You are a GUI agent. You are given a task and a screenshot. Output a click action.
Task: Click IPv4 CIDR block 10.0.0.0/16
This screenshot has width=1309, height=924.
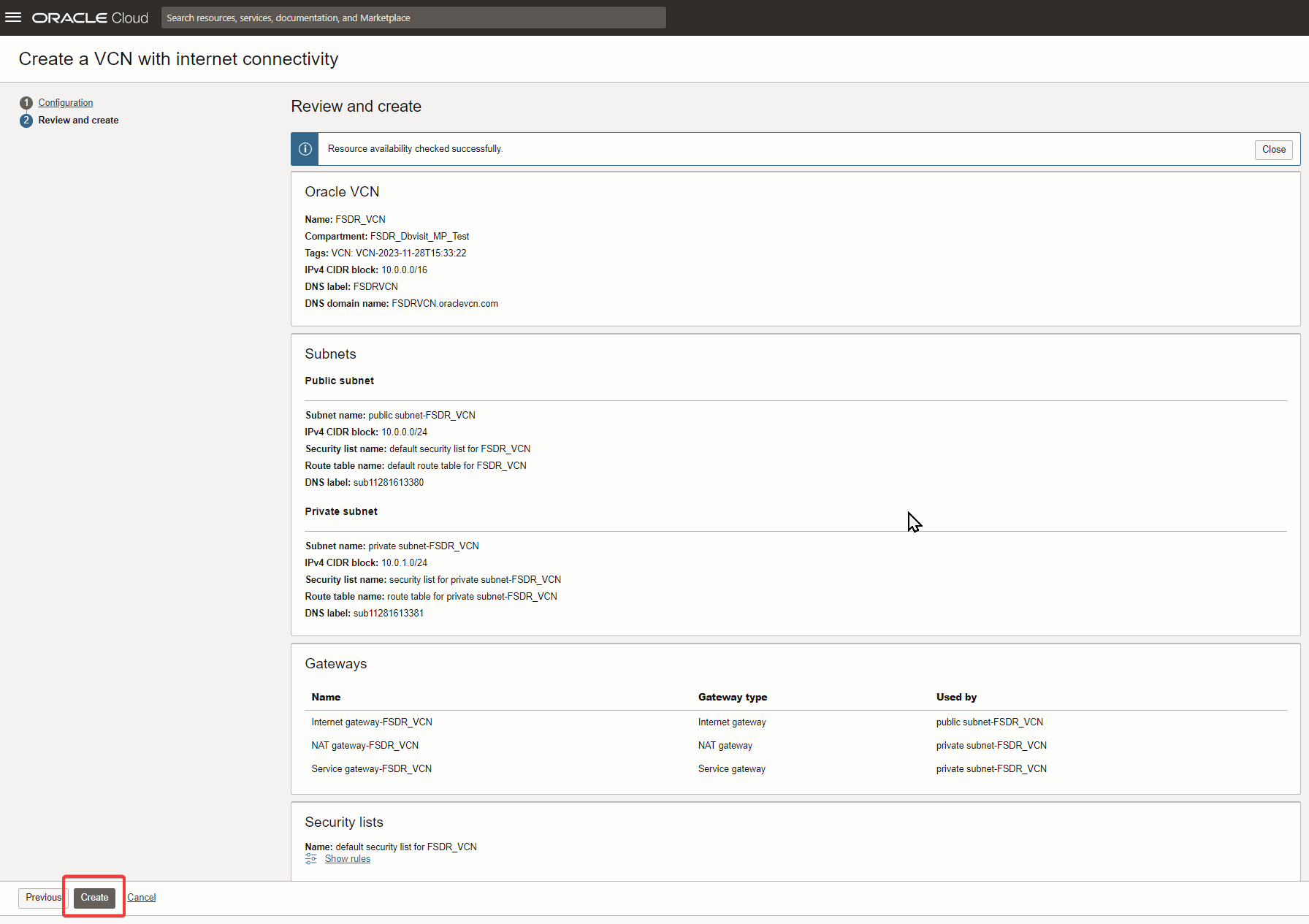click(404, 270)
